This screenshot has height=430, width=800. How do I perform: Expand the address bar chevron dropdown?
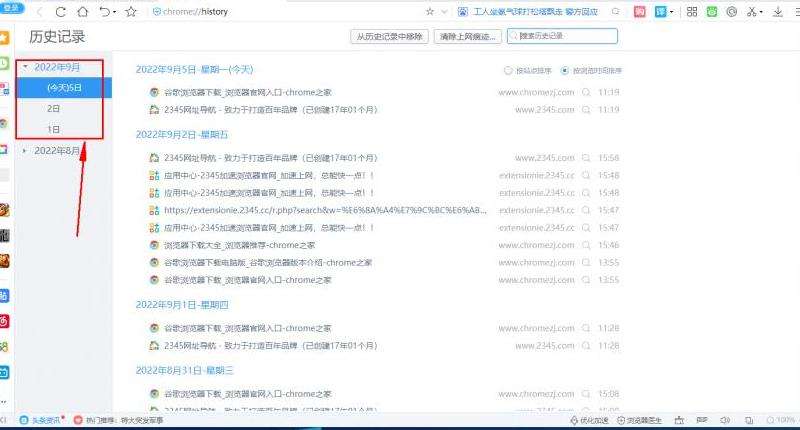click(x=444, y=12)
